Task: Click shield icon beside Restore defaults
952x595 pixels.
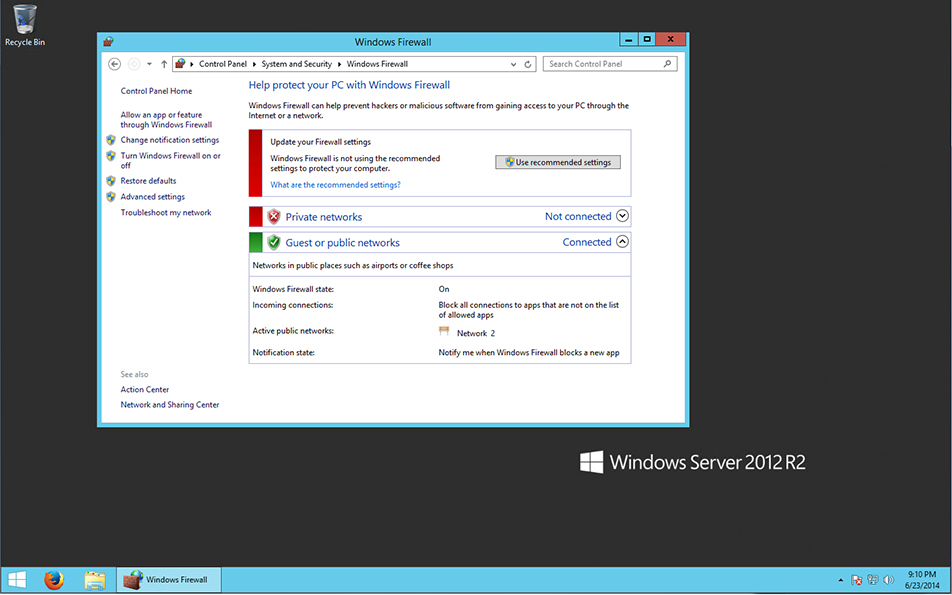Action: 110,181
